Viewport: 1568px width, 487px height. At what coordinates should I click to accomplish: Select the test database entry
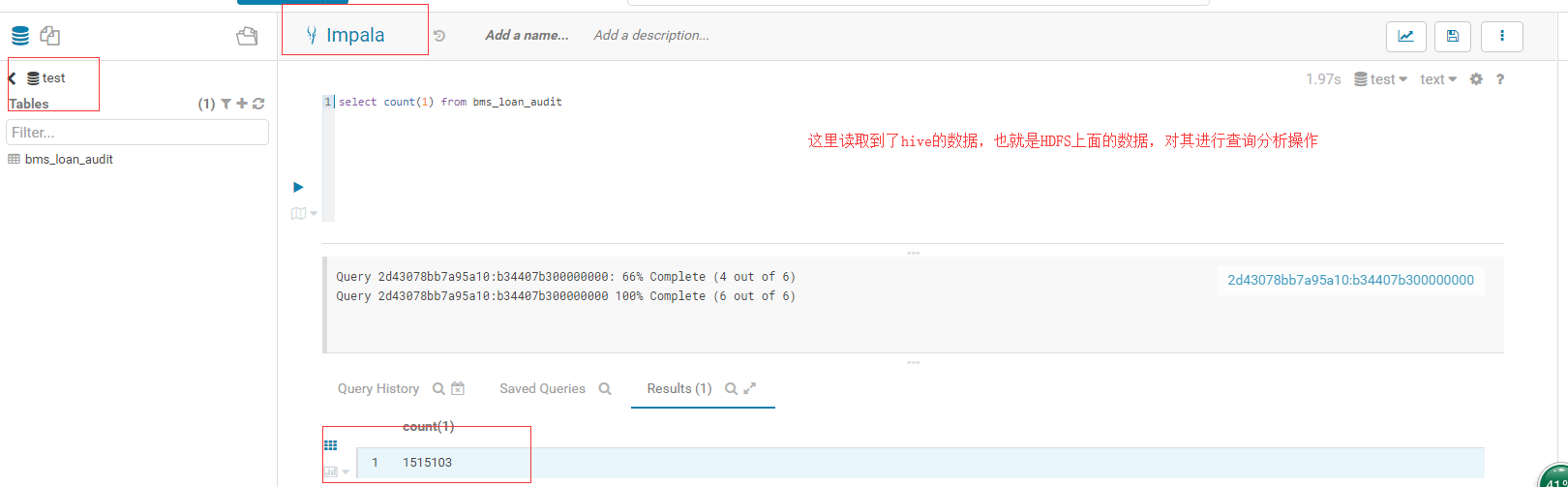(46, 78)
